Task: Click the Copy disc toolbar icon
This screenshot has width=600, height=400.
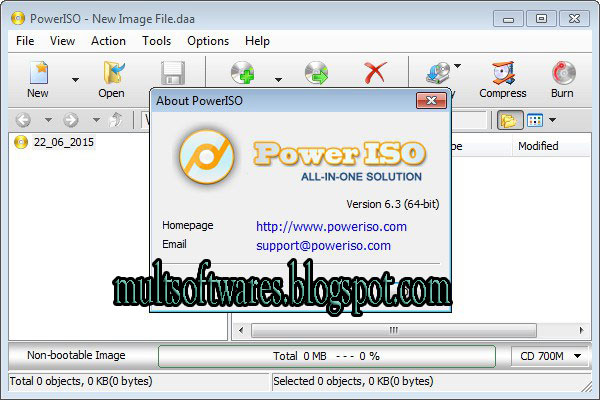Action: (x=438, y=73)
